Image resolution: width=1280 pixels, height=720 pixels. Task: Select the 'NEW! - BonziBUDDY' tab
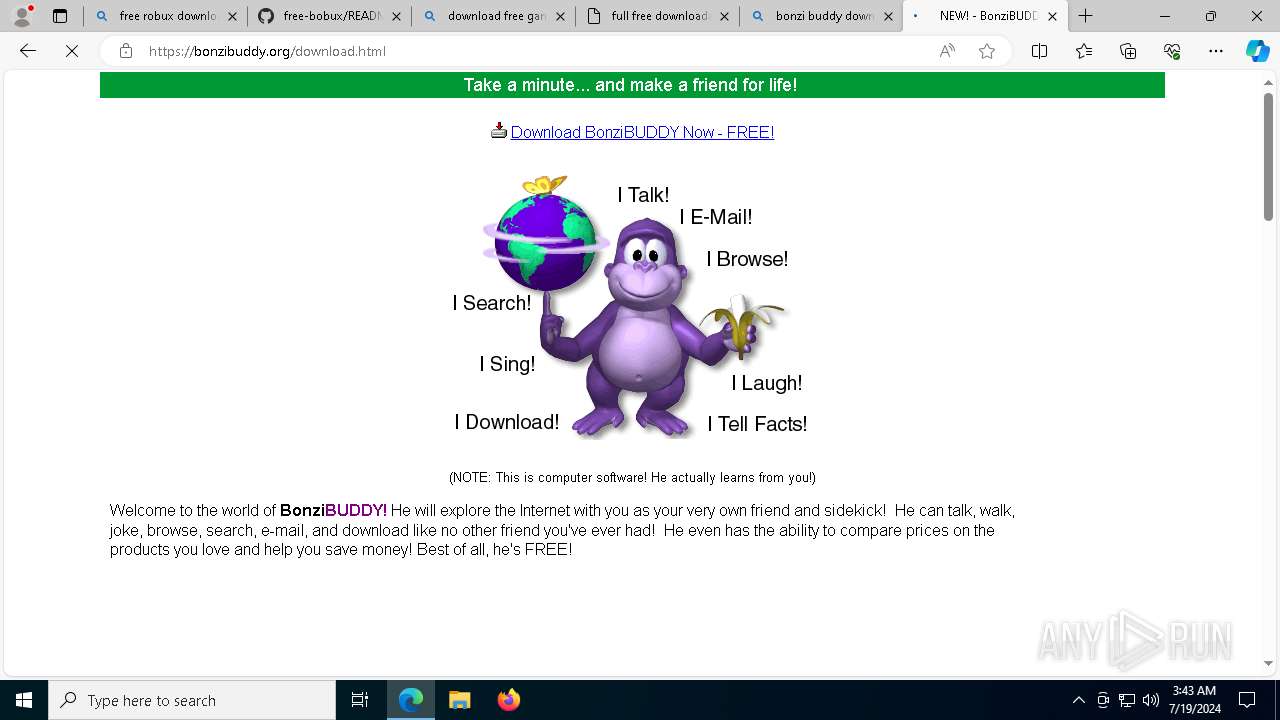985,16
